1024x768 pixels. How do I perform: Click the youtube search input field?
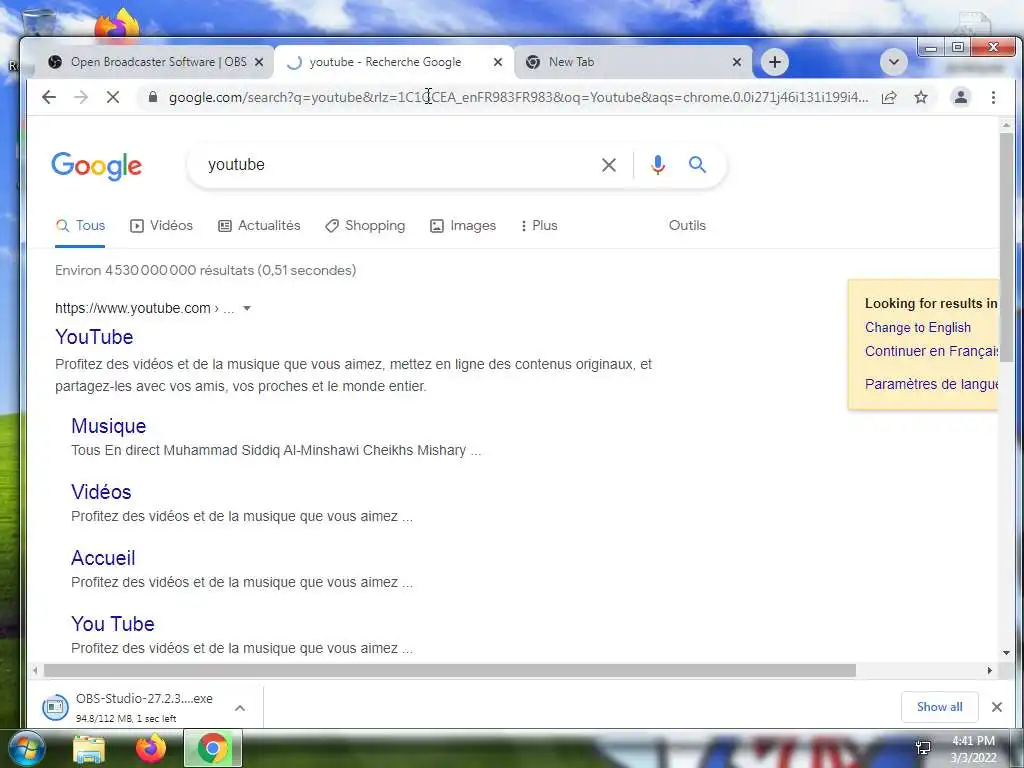click(398, 165)
